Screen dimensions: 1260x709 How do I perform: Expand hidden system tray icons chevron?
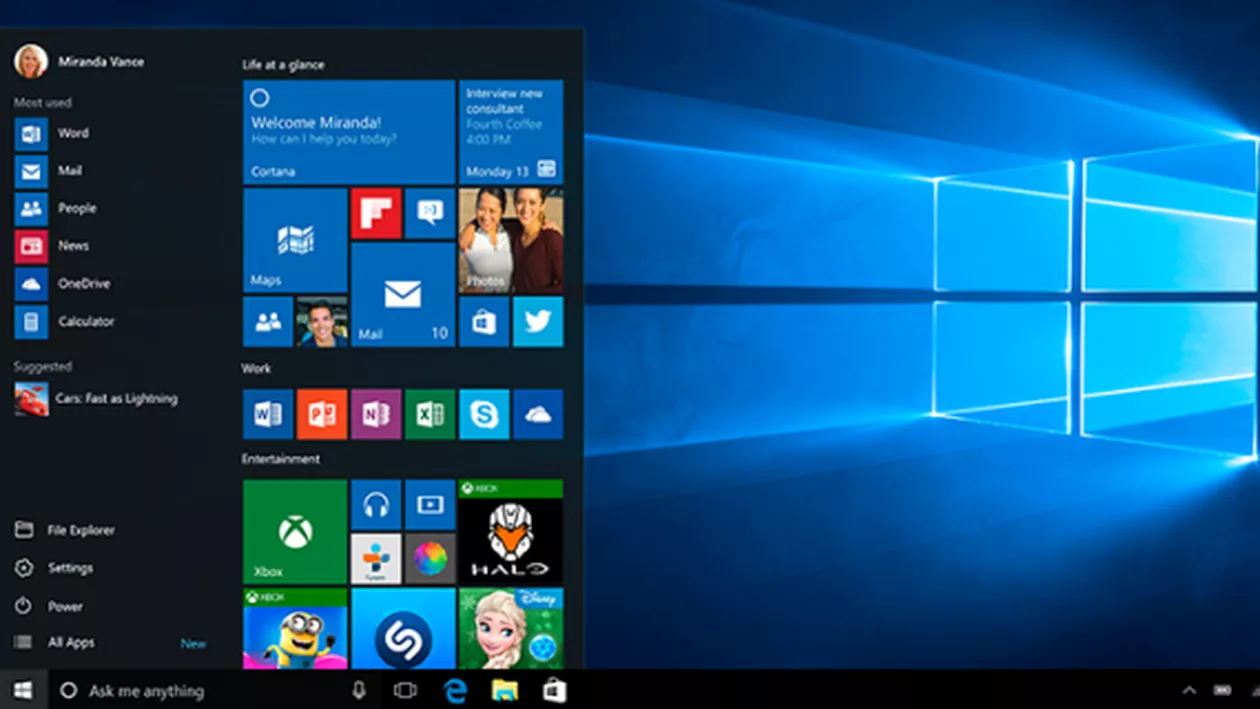tap(1189, 690)
